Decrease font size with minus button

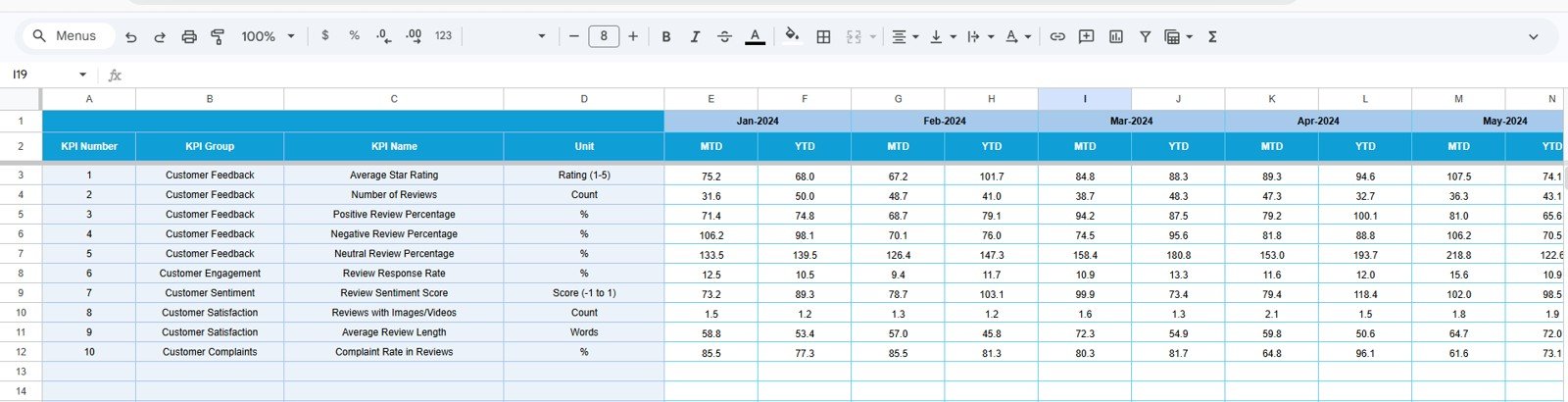click(574, 36)
